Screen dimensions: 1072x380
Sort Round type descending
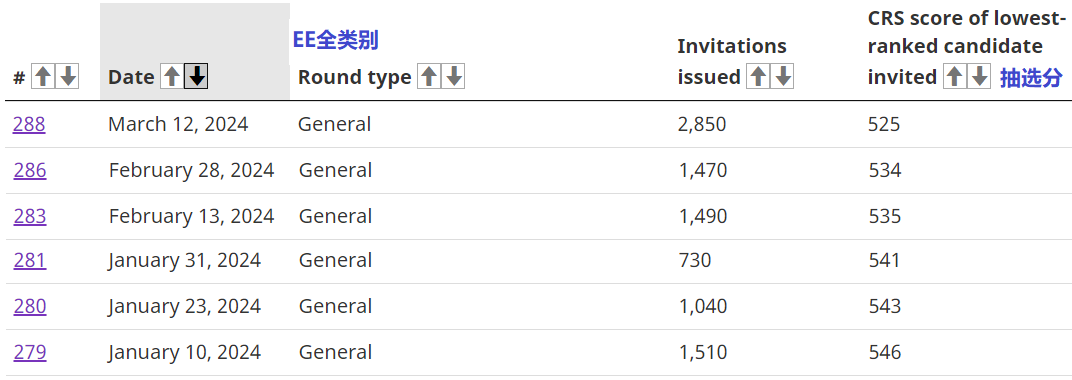[454, 77]
